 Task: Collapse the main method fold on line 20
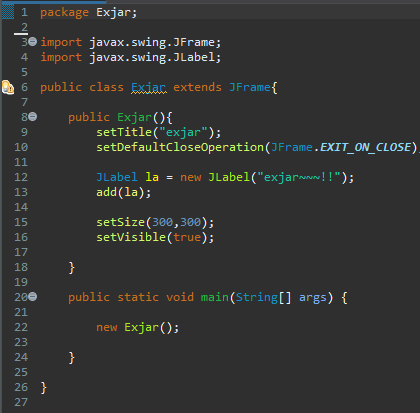tap(32, 296)
